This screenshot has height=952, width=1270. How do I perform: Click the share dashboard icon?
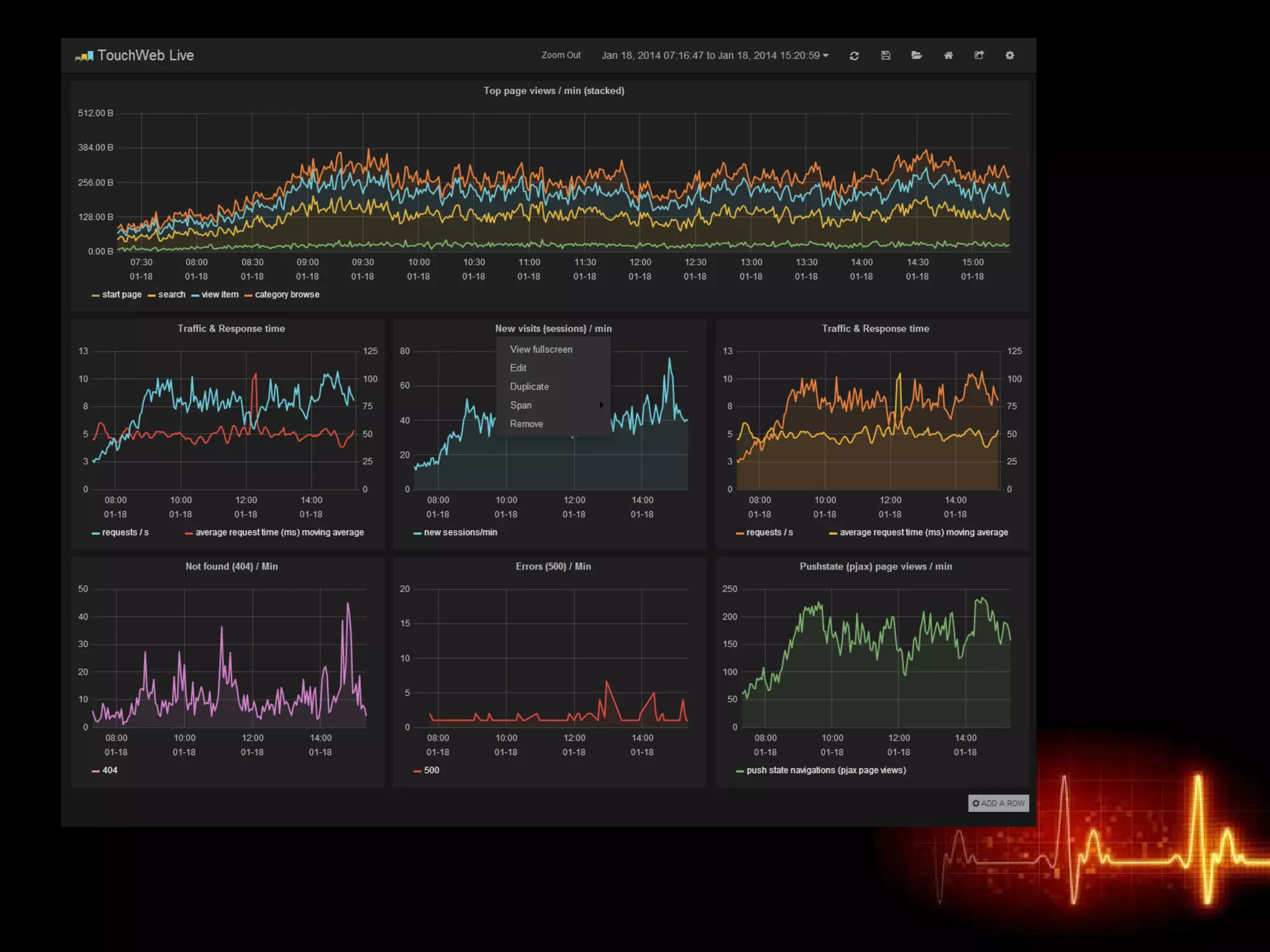pyautogui.click(x=979, y=56)
